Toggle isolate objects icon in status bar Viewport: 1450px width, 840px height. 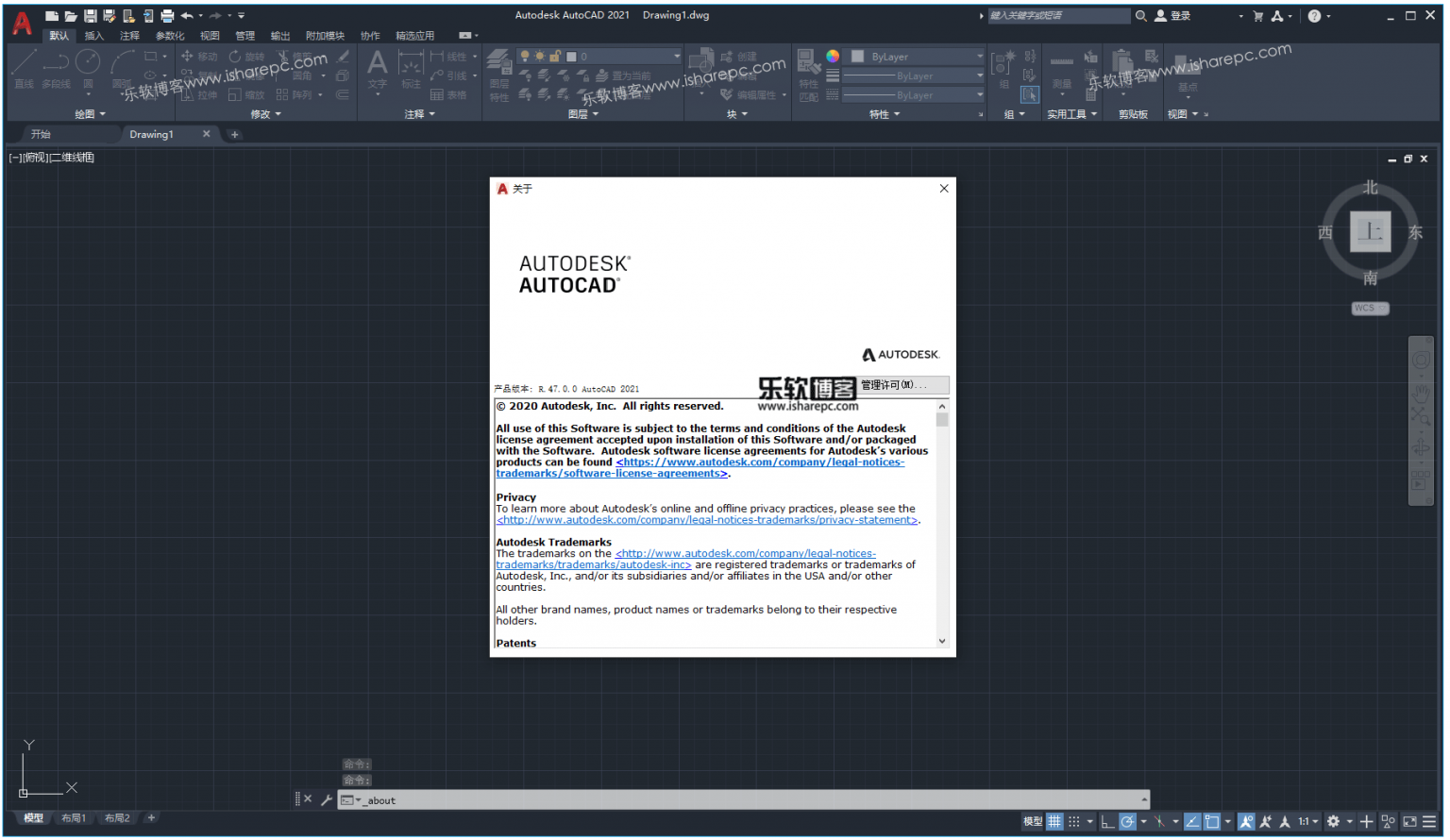(x=1388, y=822)
